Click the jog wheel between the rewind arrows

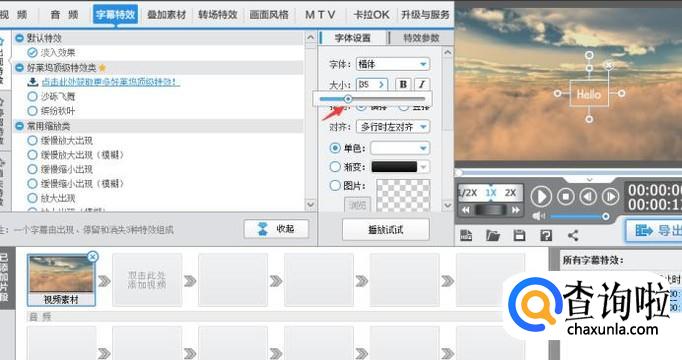click(491, 210)
